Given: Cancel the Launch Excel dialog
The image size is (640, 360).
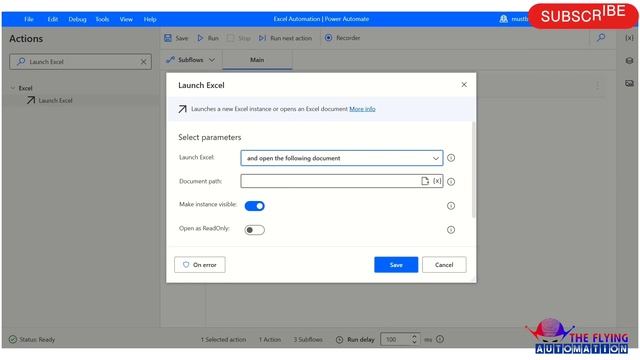Looking at the screenshot, I should pos(444,264).
